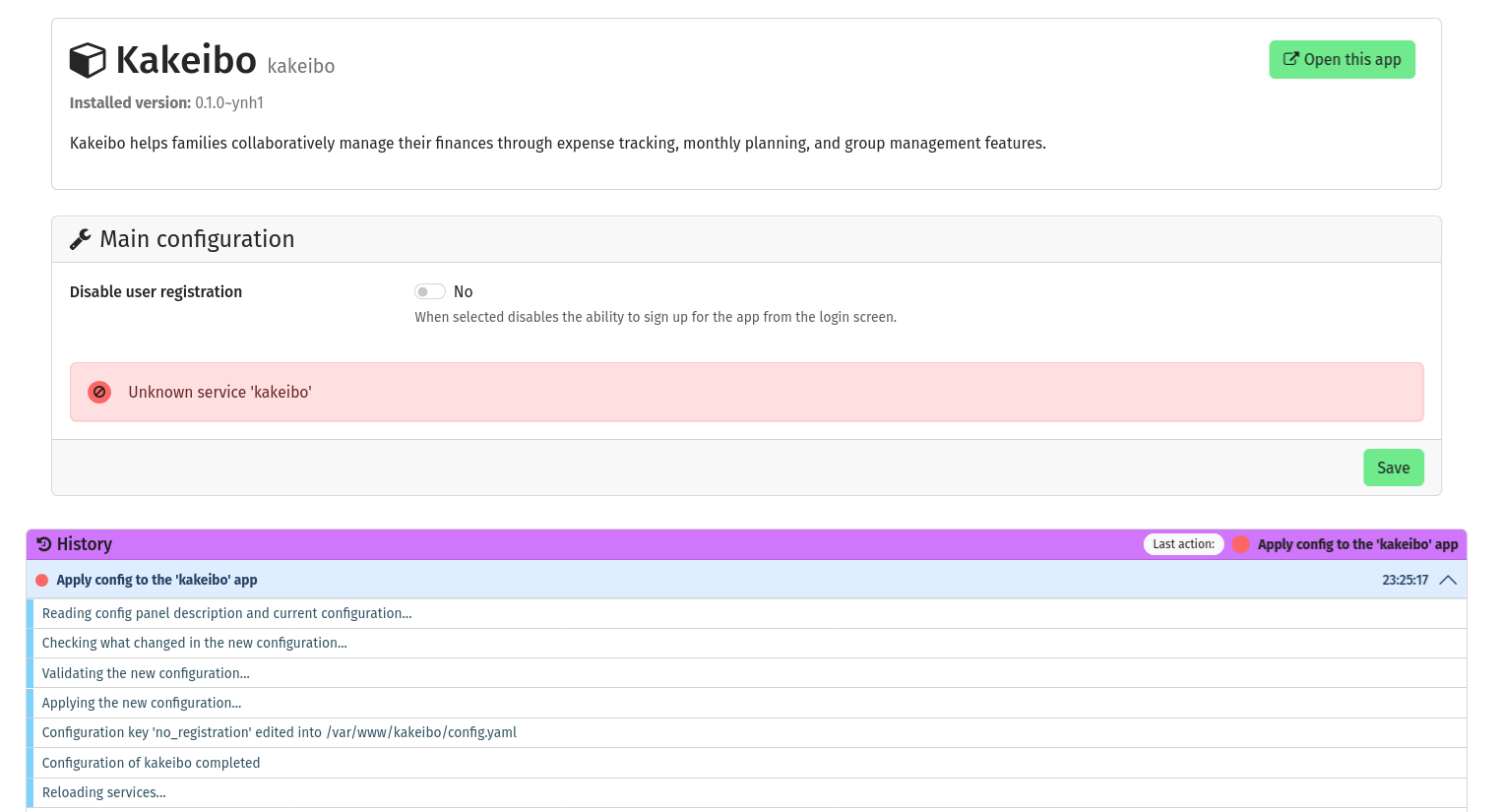Click the Apply config to 'kakeibo' app row title
The image size is (1501, 812).
[x=156, y=580]
